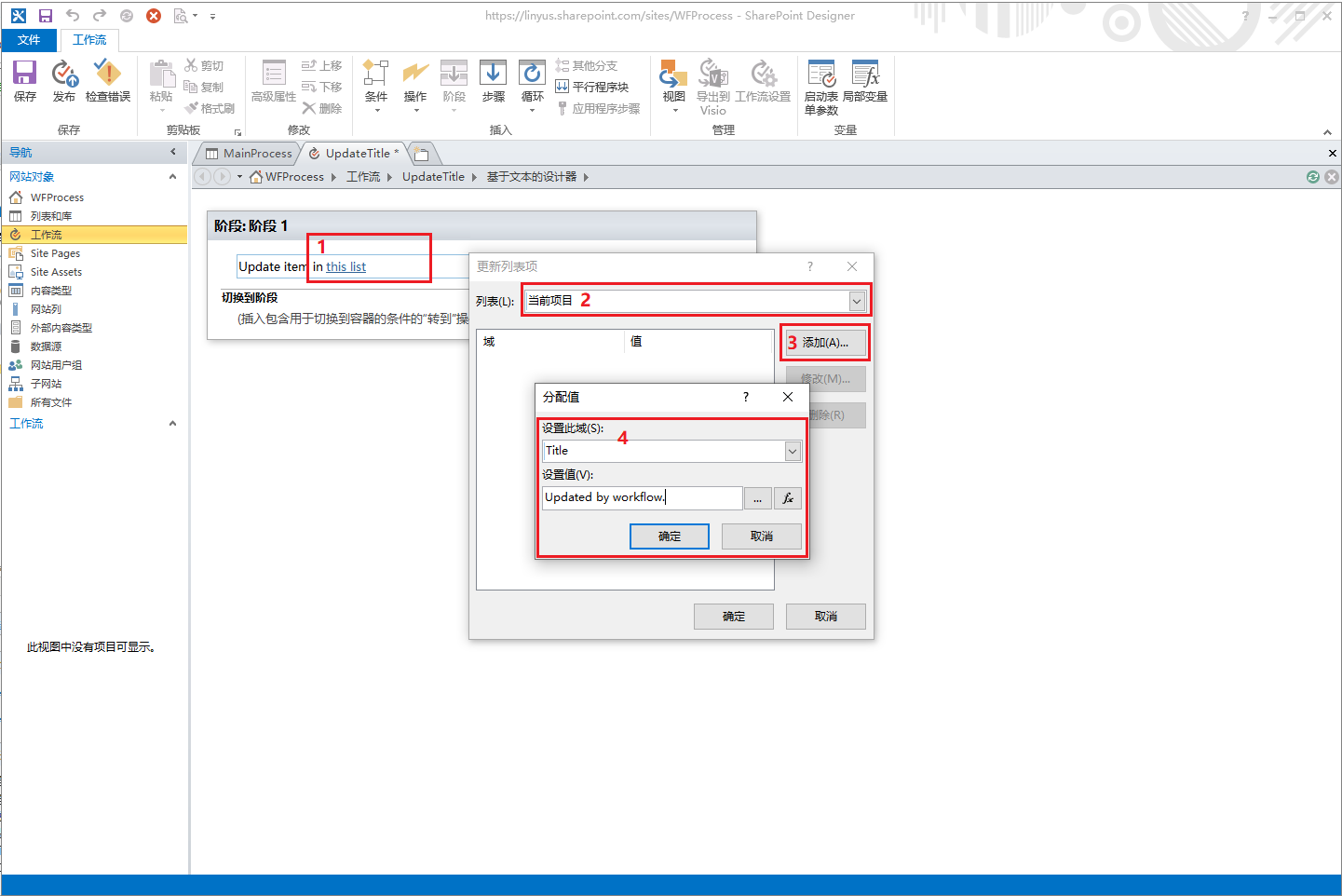The height and width of the screenshot is (896, 1342).
Task: Select Workflows (工作流) in navigation
Action: [x=94, y=235]
